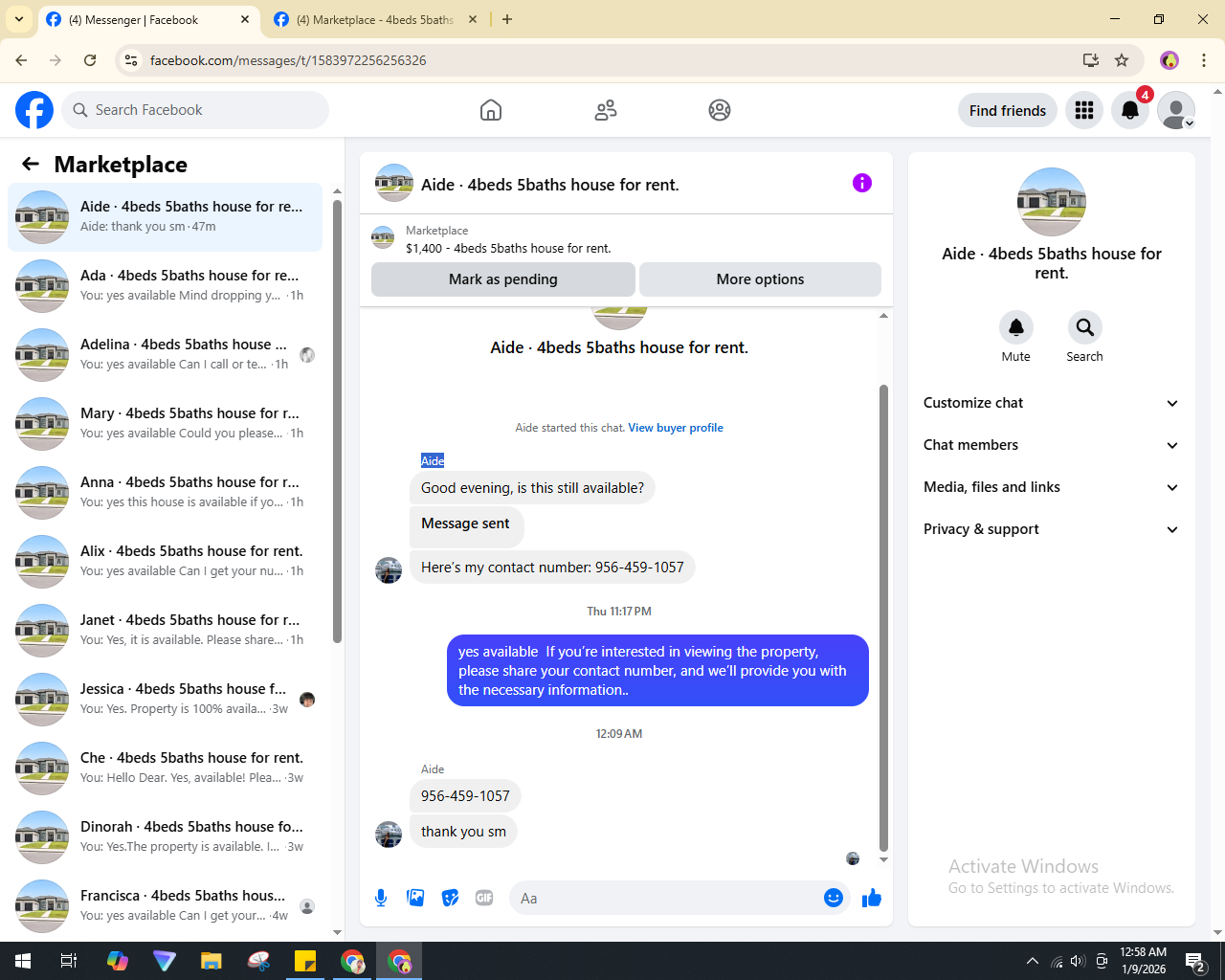The image size is (1225, 980).
Task: Open a new browser tab
Action: pos(507,19)
